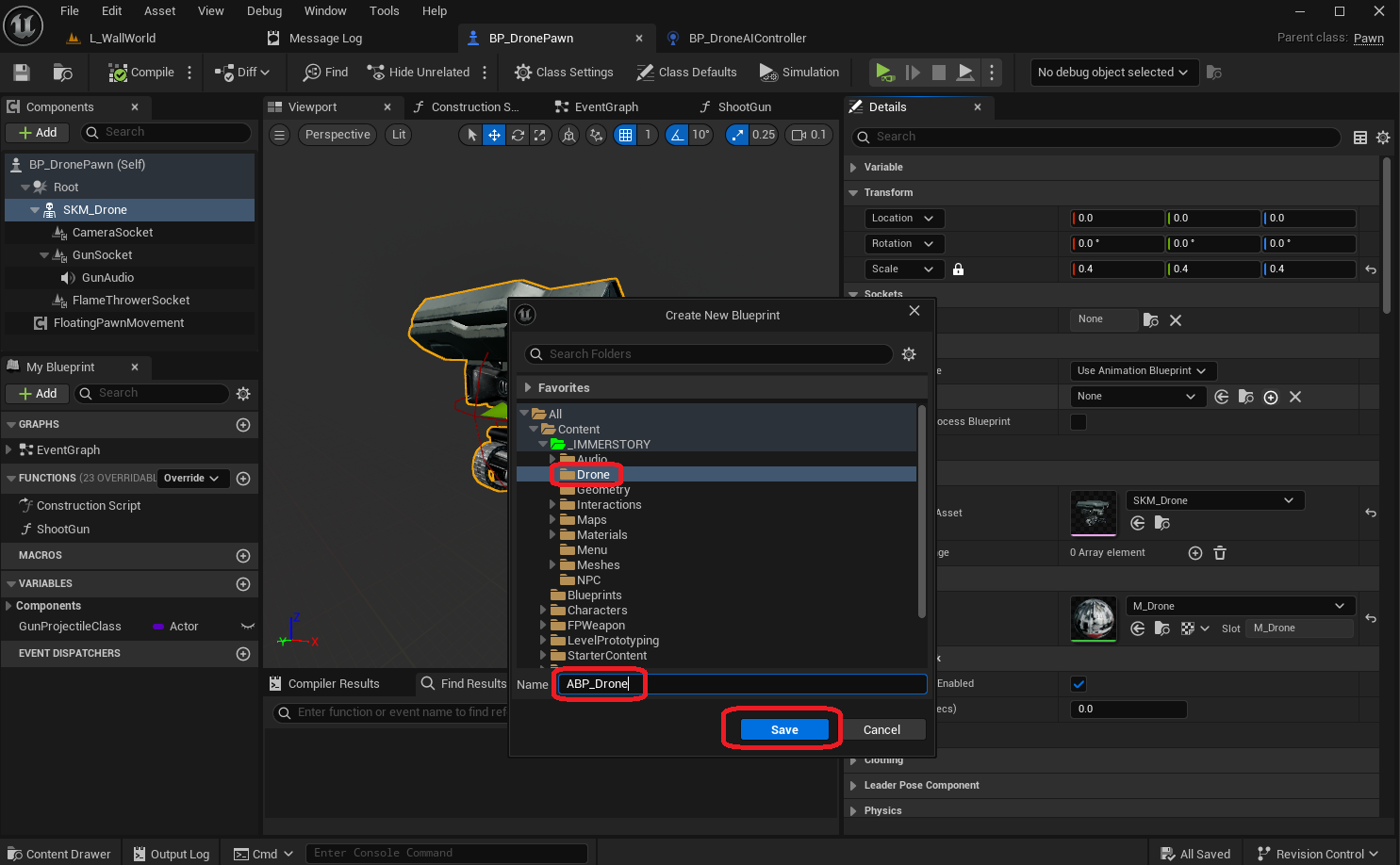Viewport: 1400px width, 865px height.
Task: Change the Perspective view mode
Action: tap(338, 135)
